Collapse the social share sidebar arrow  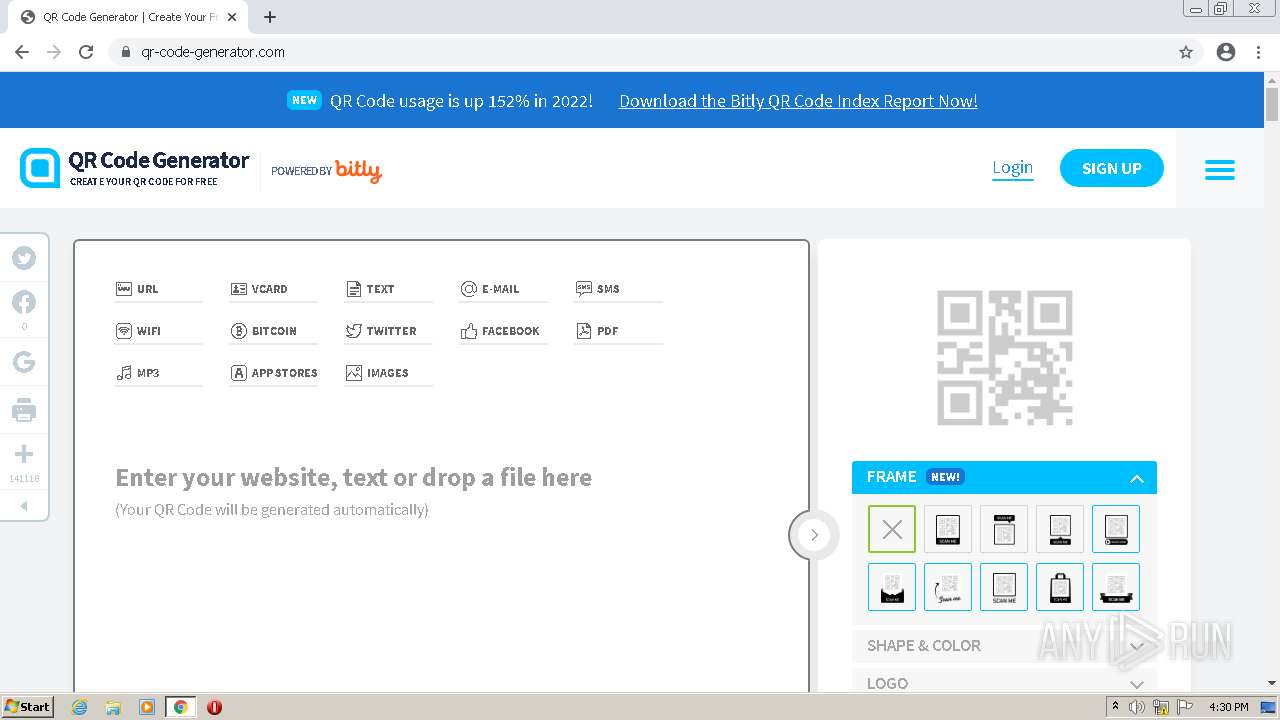coord(24,506)
